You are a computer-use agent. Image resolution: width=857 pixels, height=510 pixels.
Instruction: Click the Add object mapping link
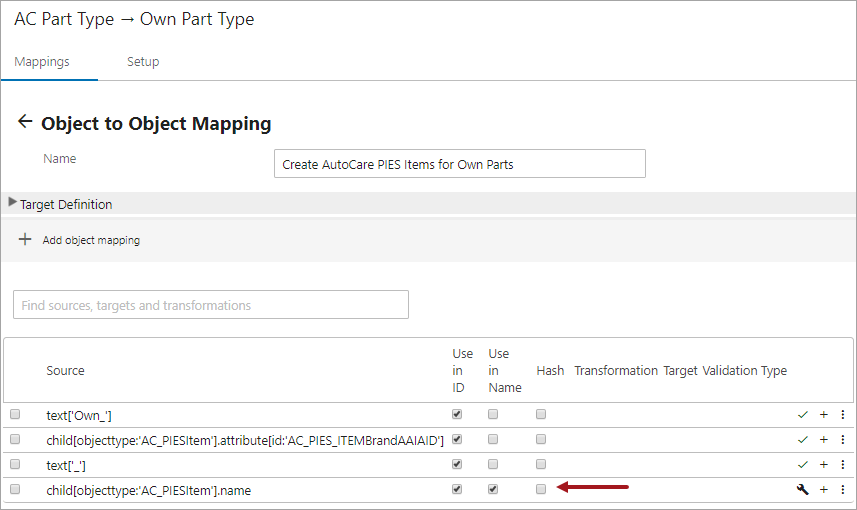(91, 240)
